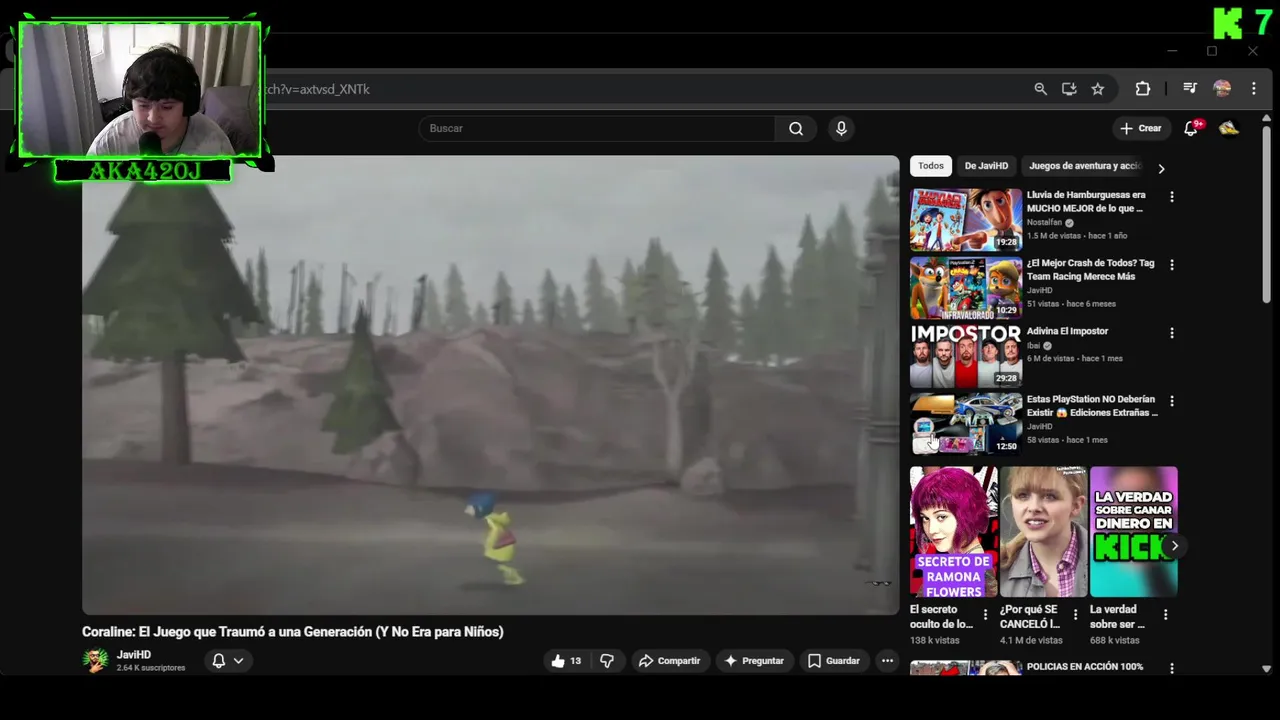1280x720 pixels.
Task: Click the Compartir button
Action: coord(669,661)
